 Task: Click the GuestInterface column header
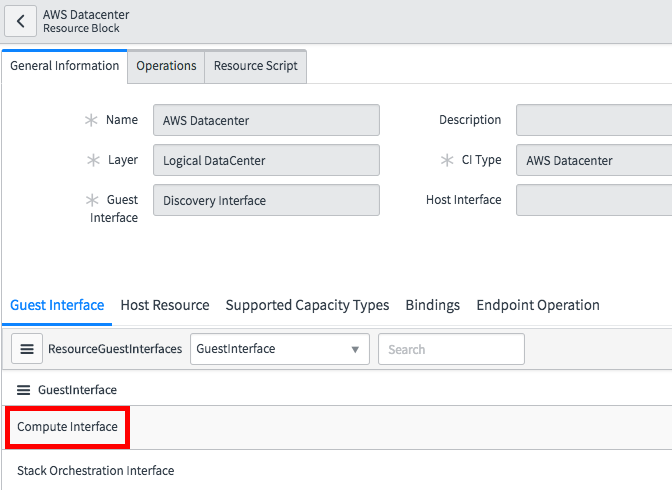pyautogui.click(x=77, y=390)
